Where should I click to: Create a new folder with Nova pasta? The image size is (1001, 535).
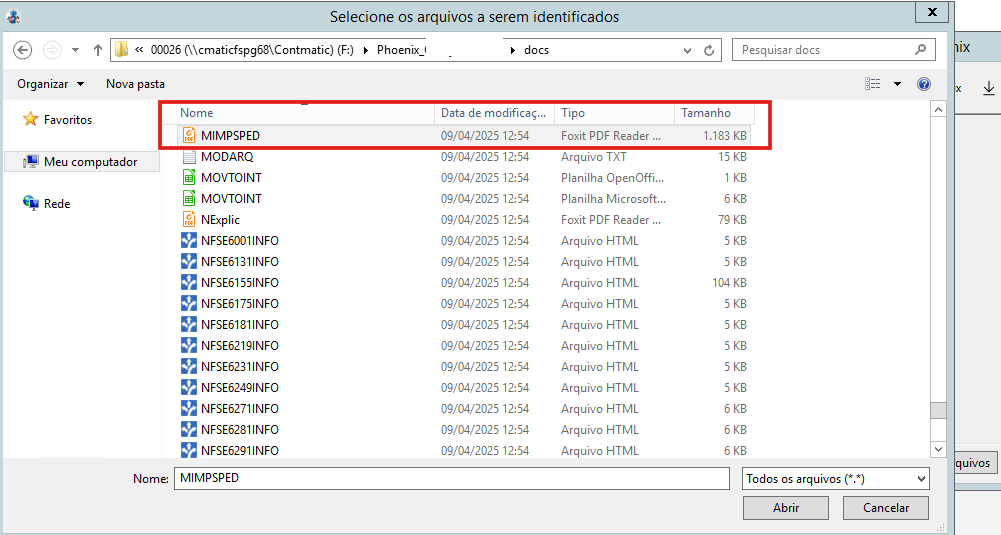[135, 84]
